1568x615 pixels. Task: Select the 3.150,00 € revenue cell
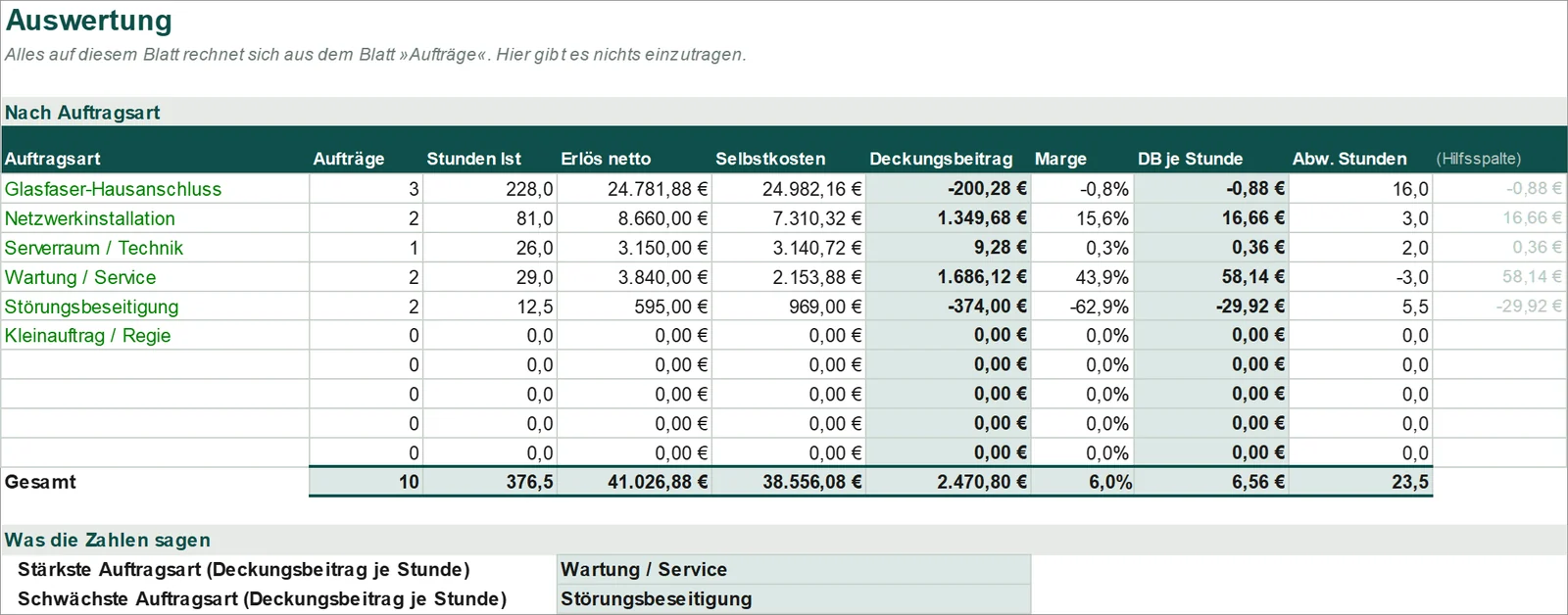click(x=635, y=248)
